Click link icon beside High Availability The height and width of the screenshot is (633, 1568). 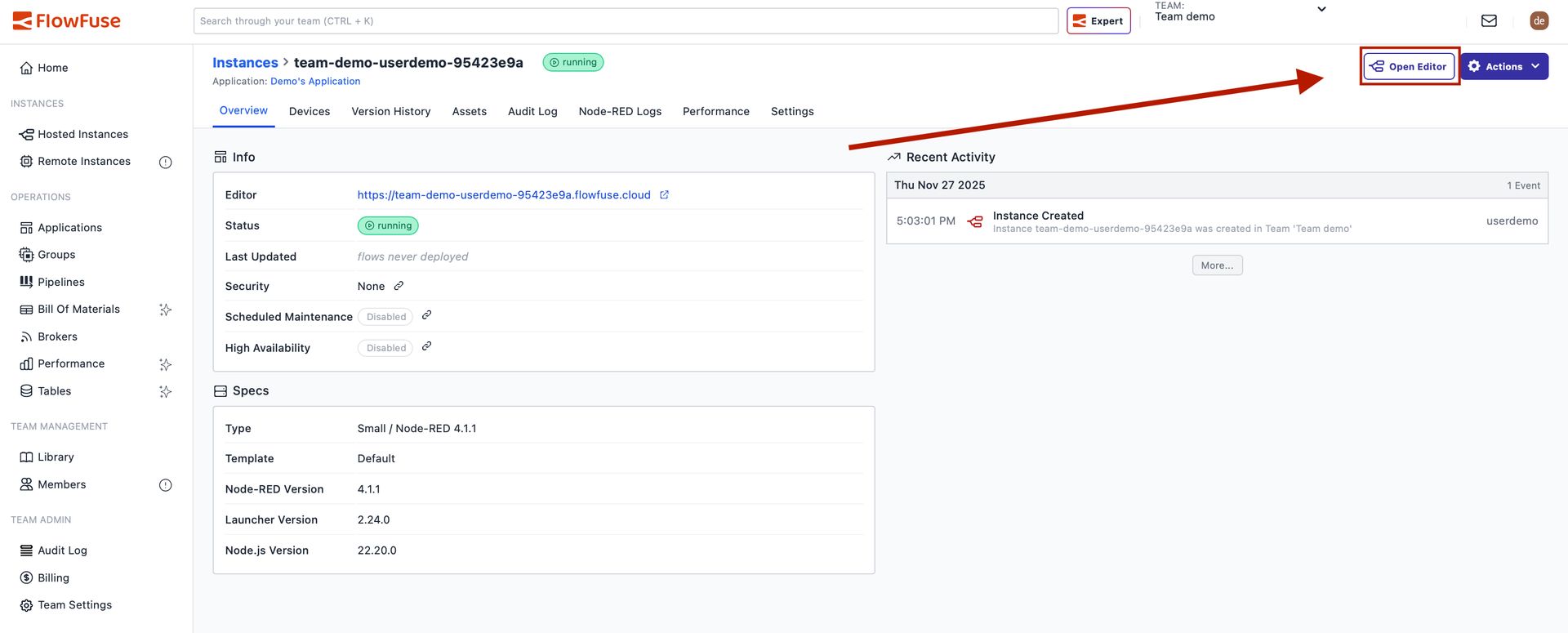click(426, 346)
